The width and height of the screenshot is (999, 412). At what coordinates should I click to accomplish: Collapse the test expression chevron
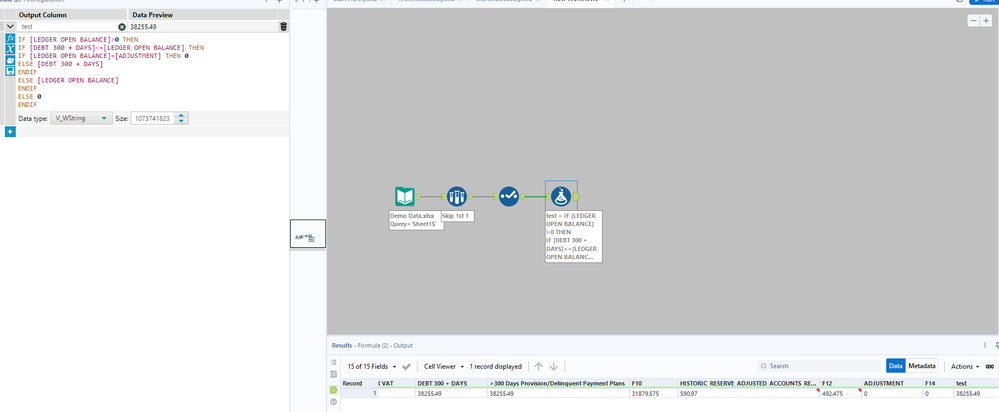point(10,27)
